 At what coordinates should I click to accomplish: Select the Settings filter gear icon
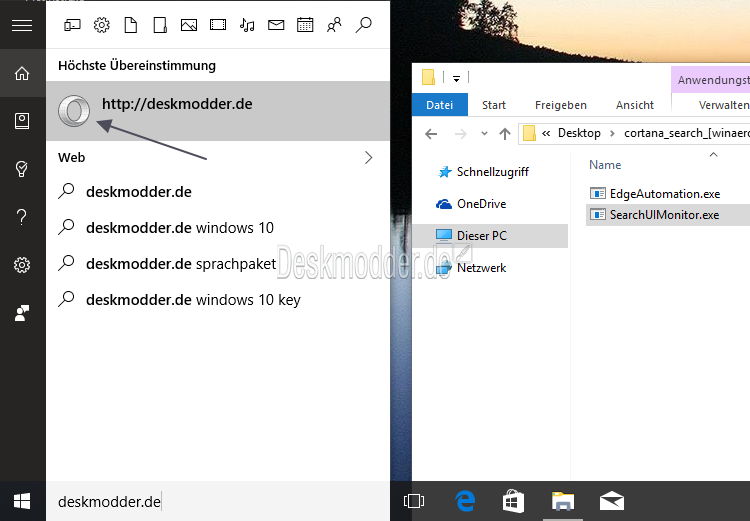pyautogui.click(x=101, y=25)
